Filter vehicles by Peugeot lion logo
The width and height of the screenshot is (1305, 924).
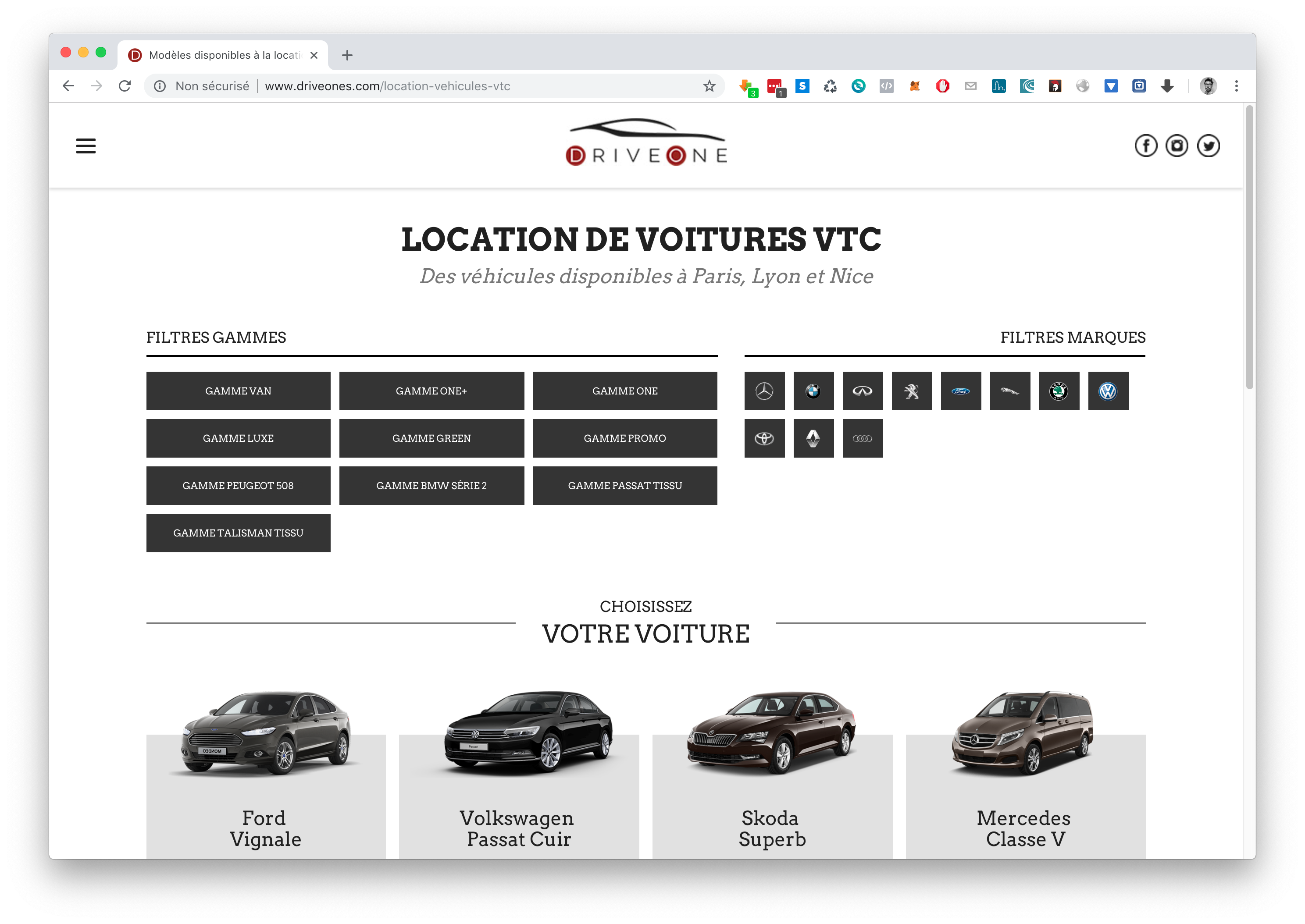click(911, 391)
